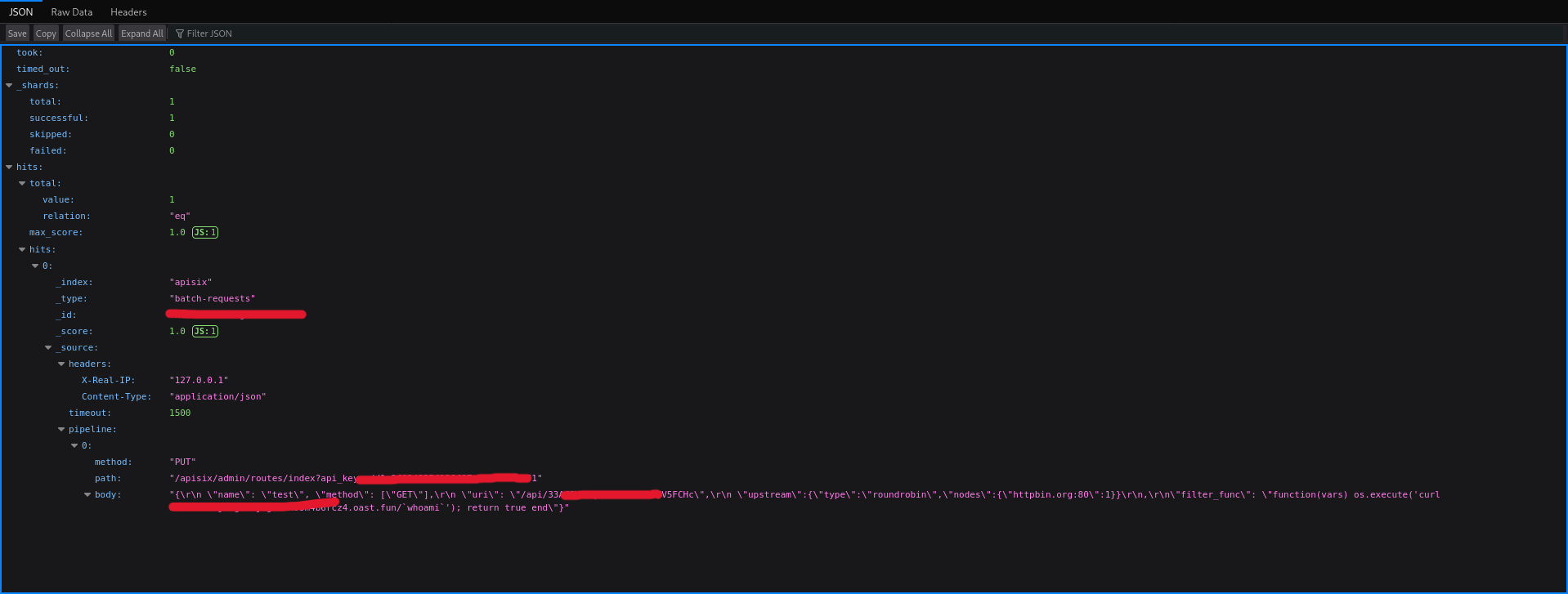The height and width of the screenshot is (594, 1568).
Task: Select the relation value "eq"
Action: coord(180,216)
